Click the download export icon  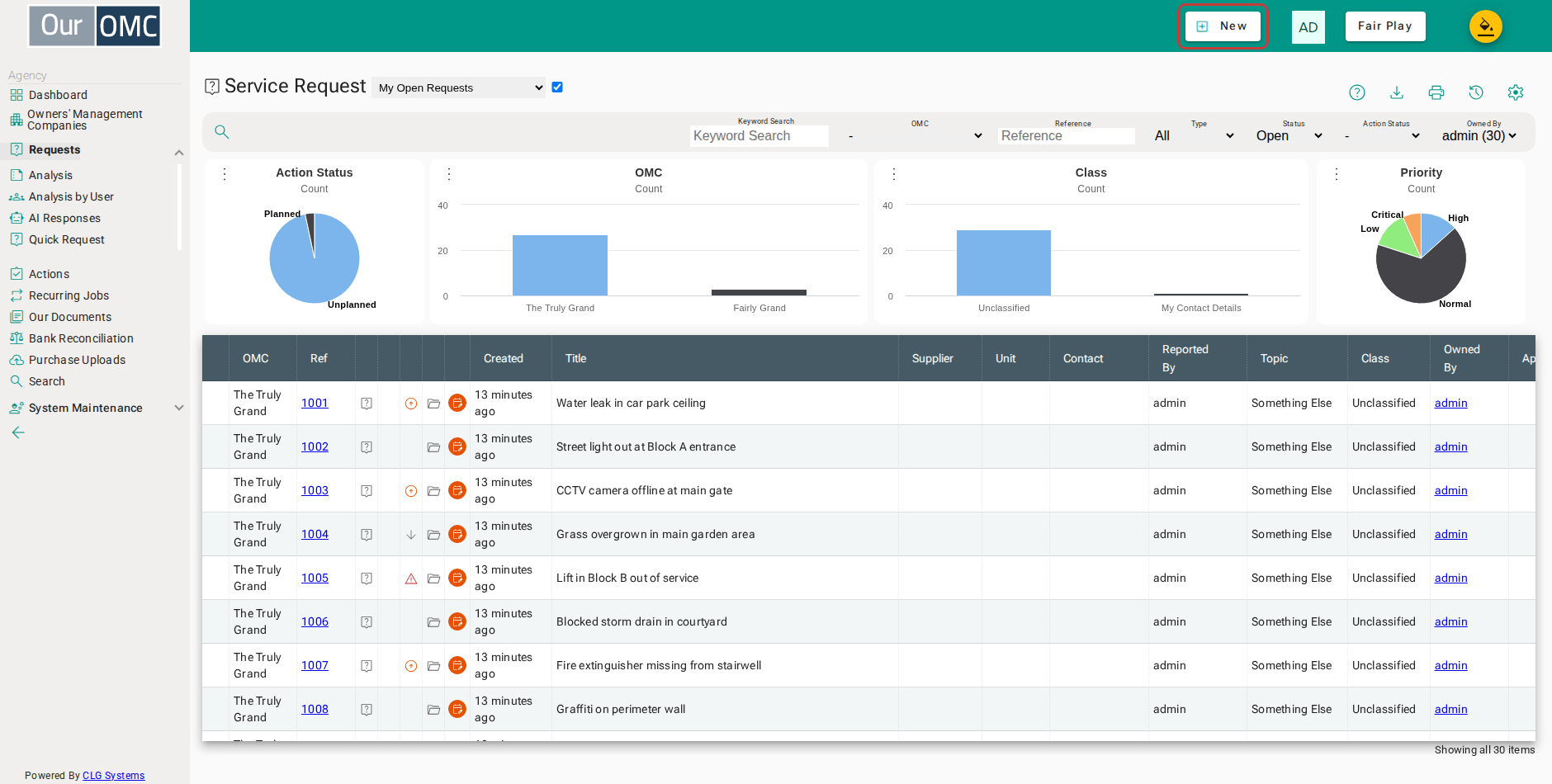tap(1397, 92)
